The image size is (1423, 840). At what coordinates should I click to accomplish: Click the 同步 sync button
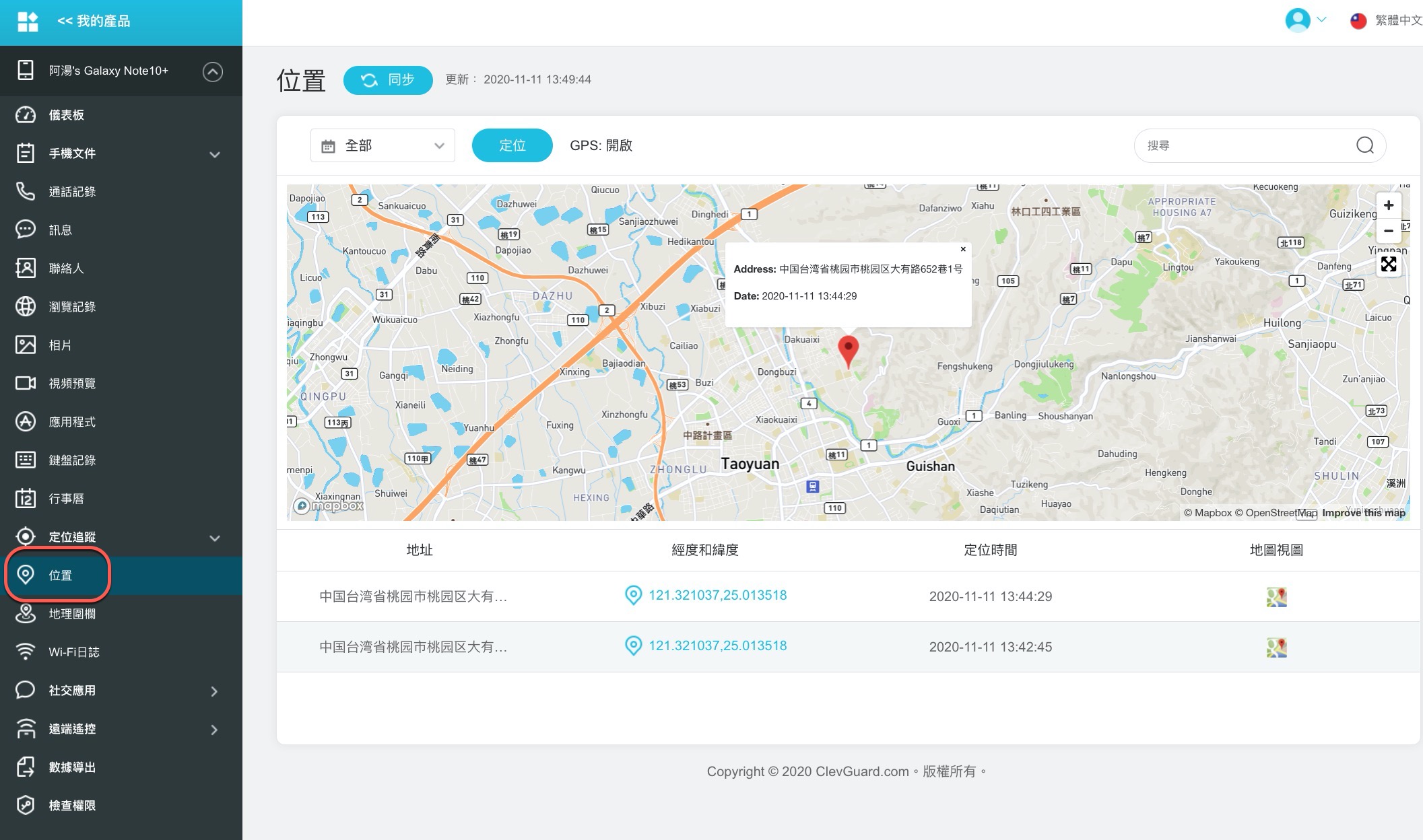pyautogui.click(x=388, y=80)
